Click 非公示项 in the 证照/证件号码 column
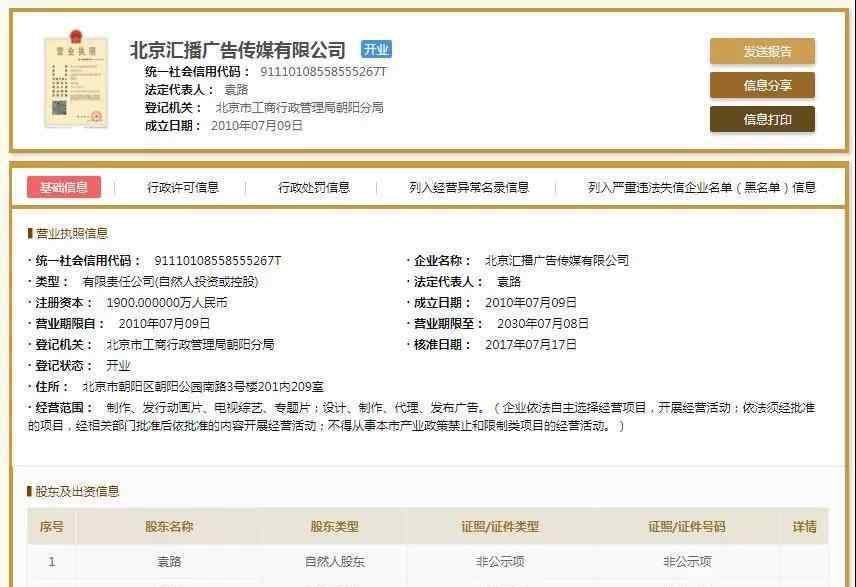Image resolution: width=856 pixels, height=587 pixels. tap(687, 561)
